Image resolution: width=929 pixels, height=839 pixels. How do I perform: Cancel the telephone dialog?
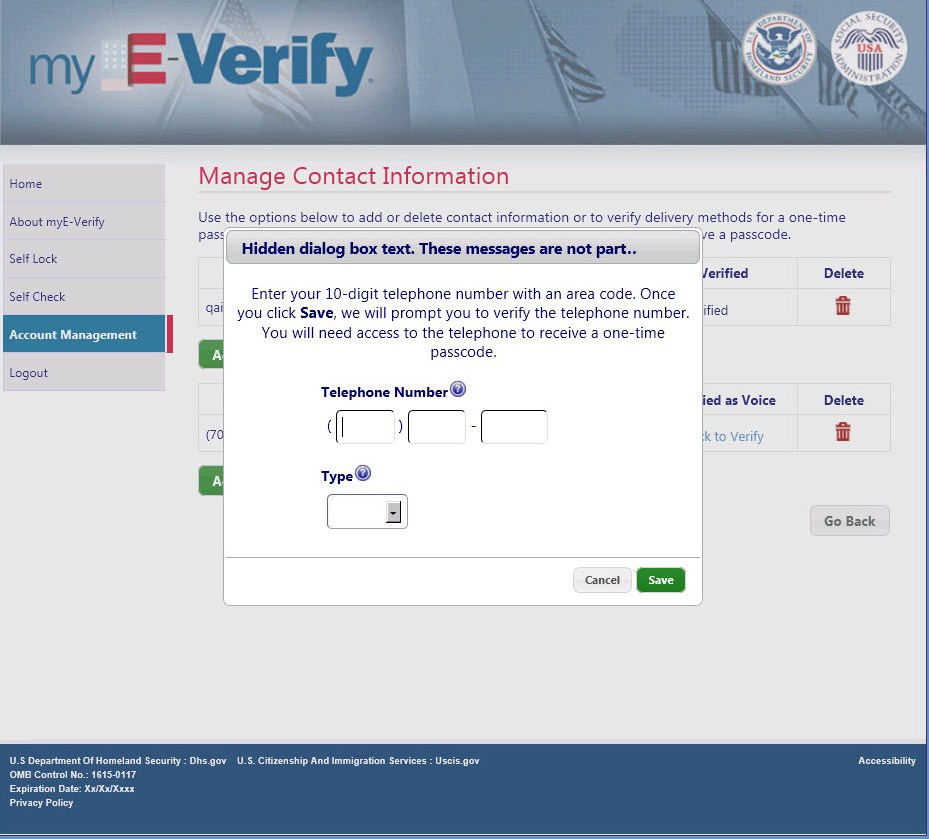(602, 580)
